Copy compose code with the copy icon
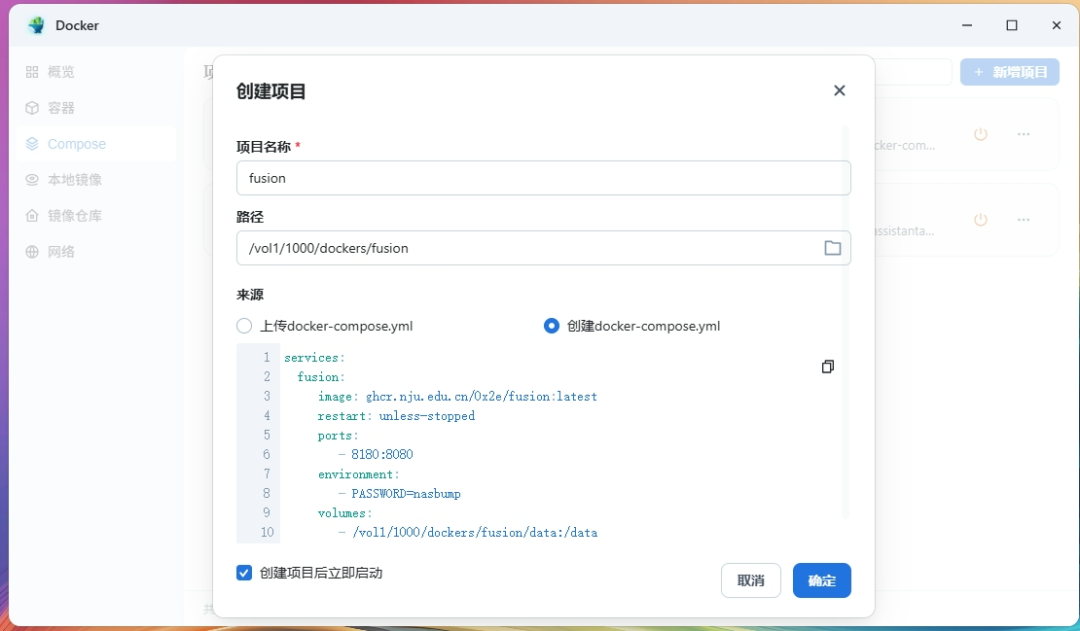 [x=828, y=366]
